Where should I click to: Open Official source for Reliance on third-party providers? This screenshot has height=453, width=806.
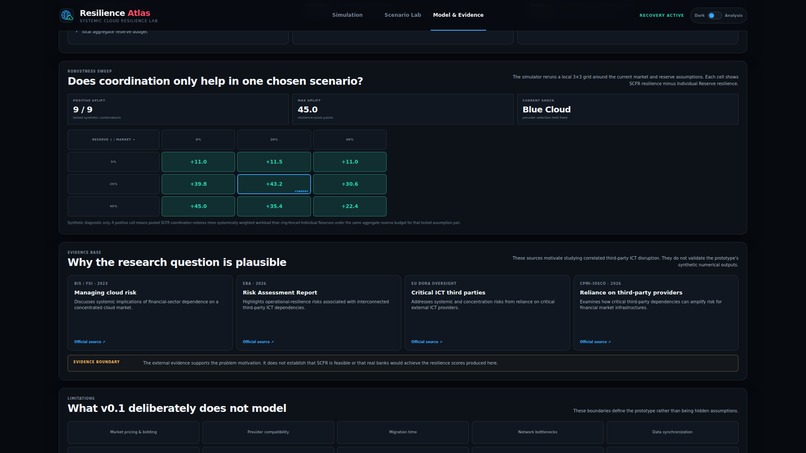595,341
